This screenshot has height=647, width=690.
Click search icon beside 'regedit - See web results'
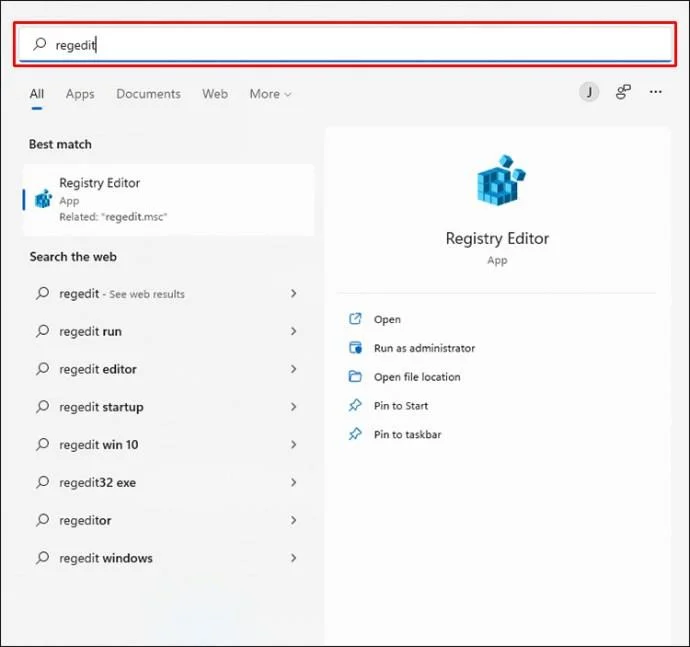[42, 293]
